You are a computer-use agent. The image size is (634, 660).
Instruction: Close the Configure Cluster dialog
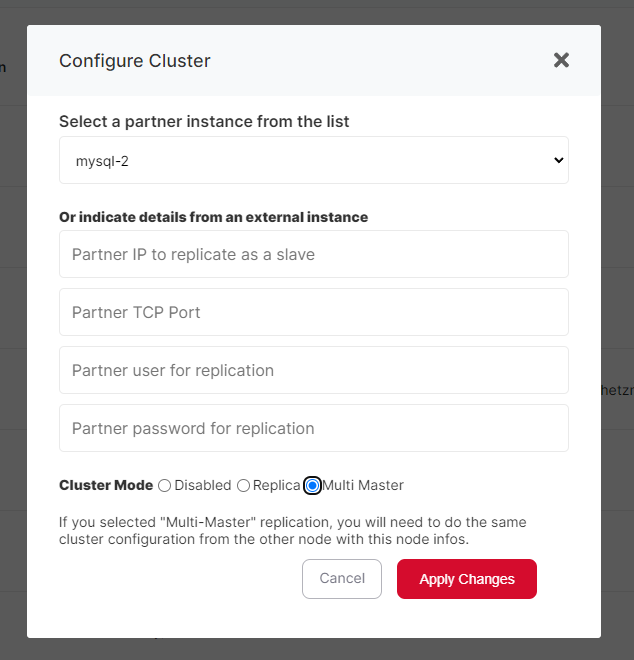pyautogui.click(x=561, y=60)
